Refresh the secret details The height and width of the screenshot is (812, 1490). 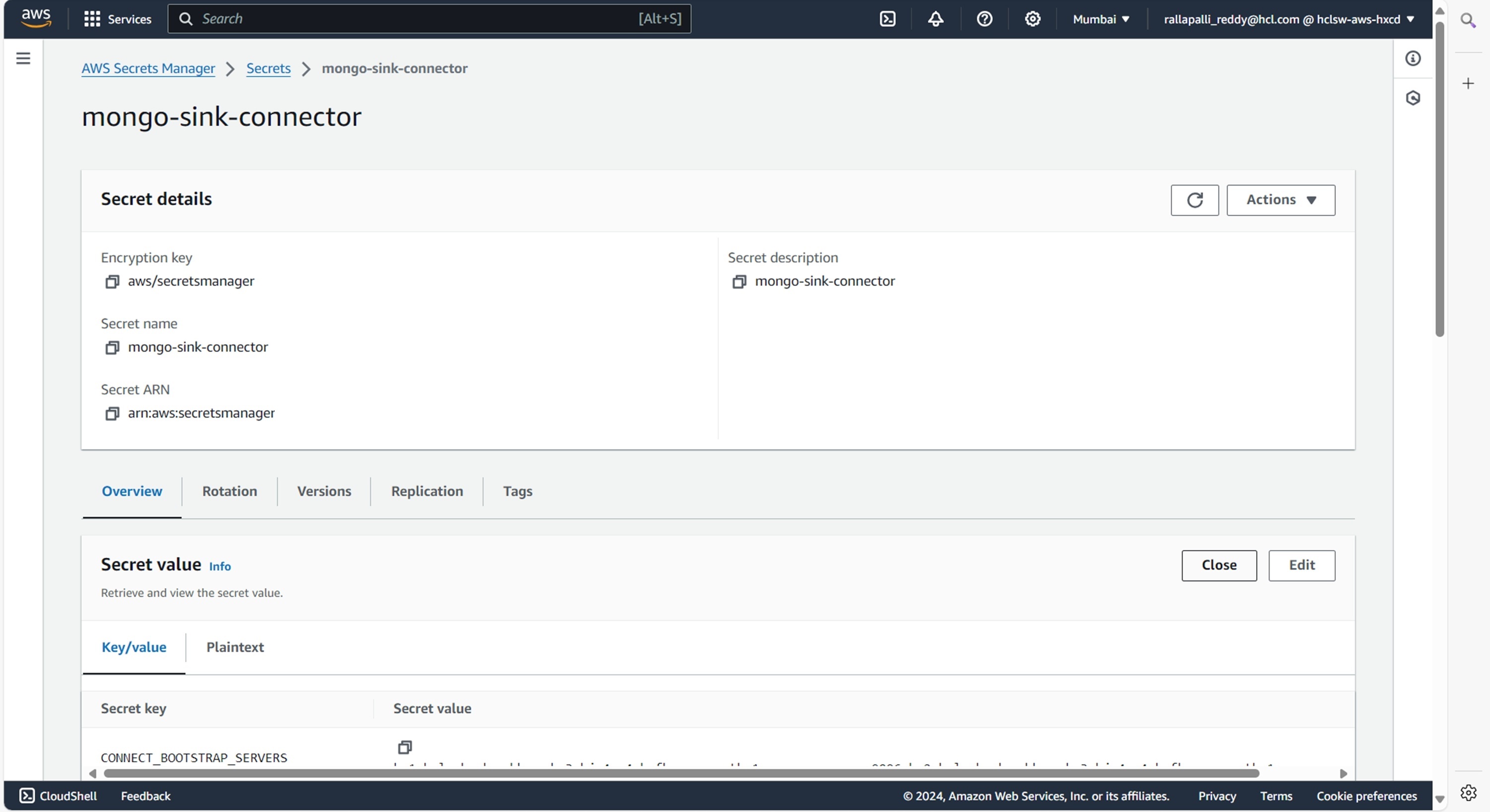(x=1194, y=200)
